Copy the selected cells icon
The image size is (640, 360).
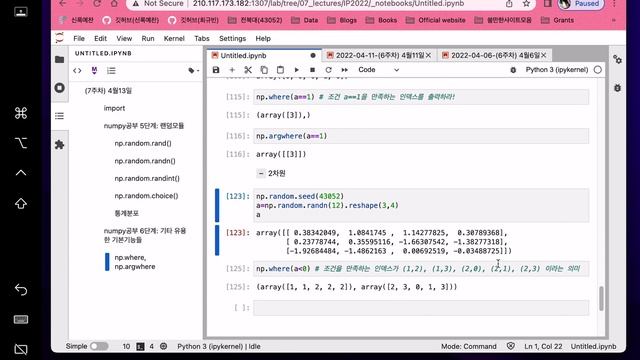click(x=264, y=70)
